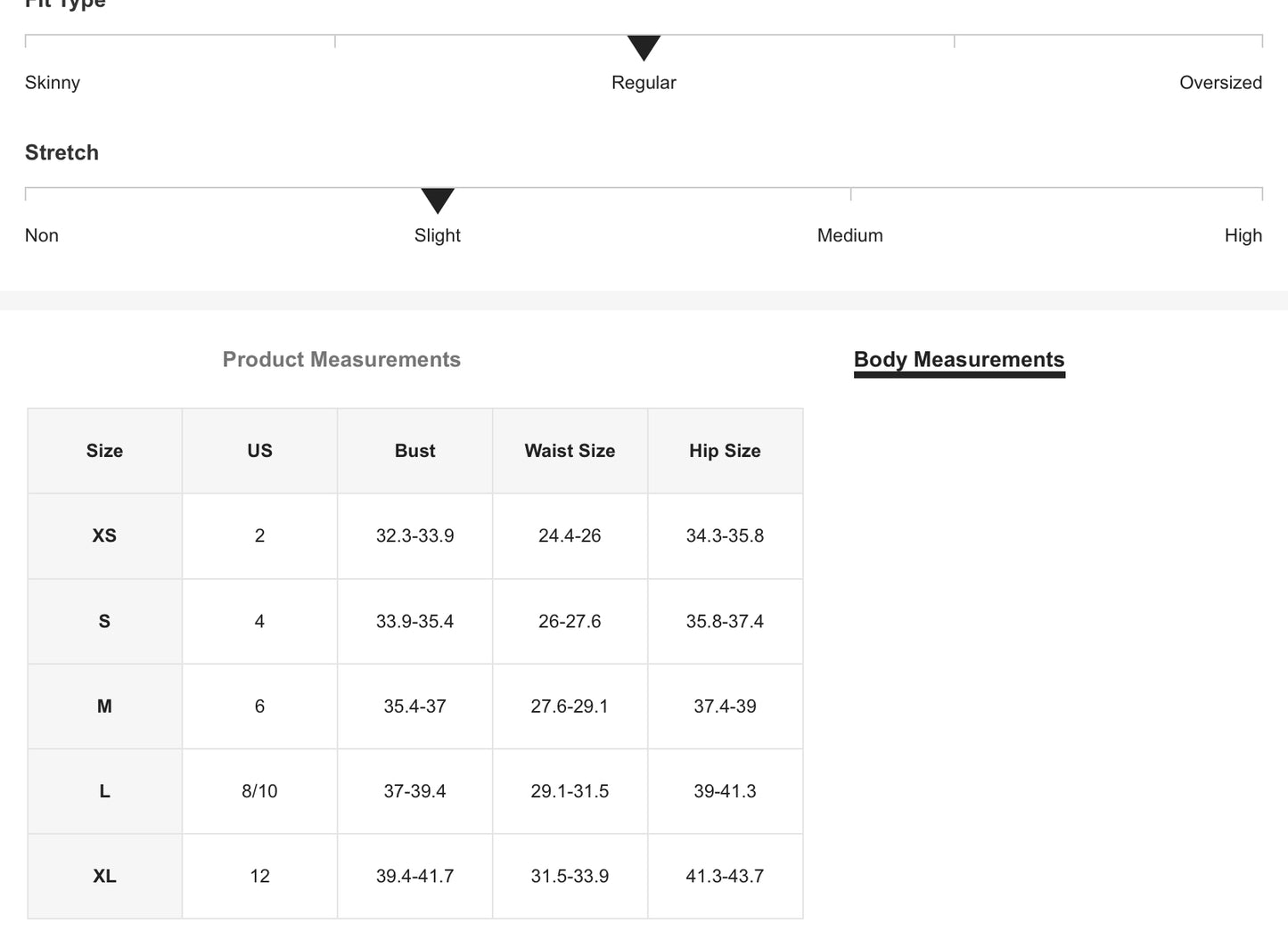Click the US column header
Image resolution: width=1288 pixels, height=931 pixels.
259,451
